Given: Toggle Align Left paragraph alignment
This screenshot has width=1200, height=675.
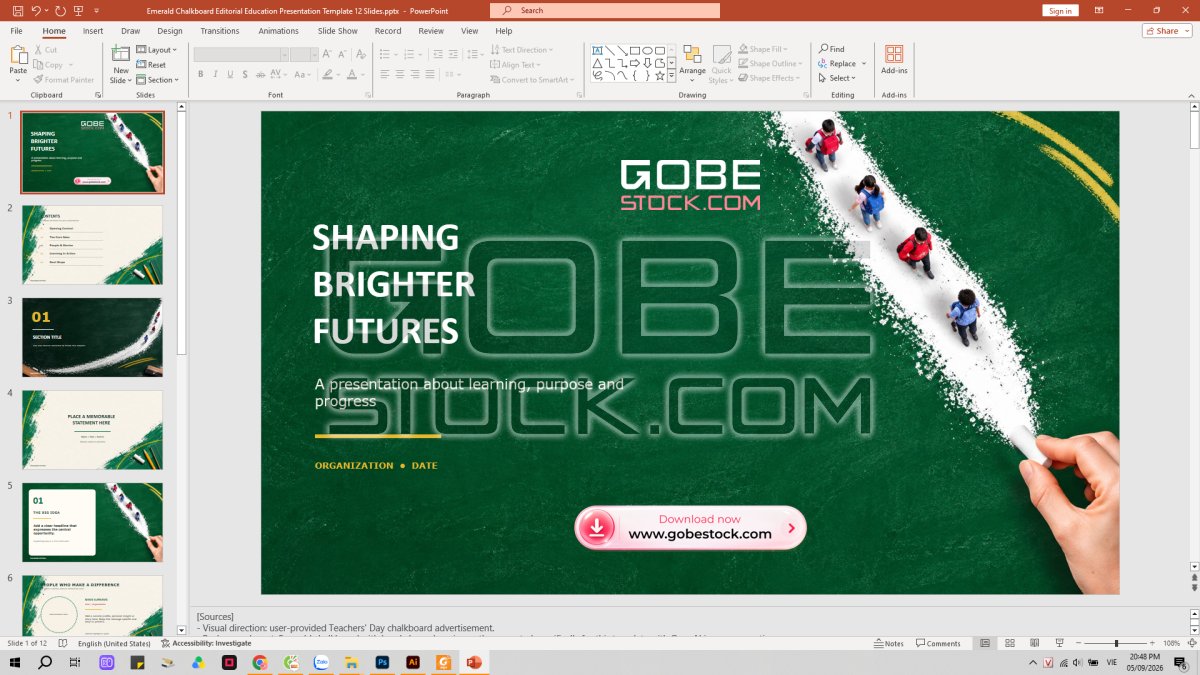Looking at the screenshot, I should tap(385, 74).
